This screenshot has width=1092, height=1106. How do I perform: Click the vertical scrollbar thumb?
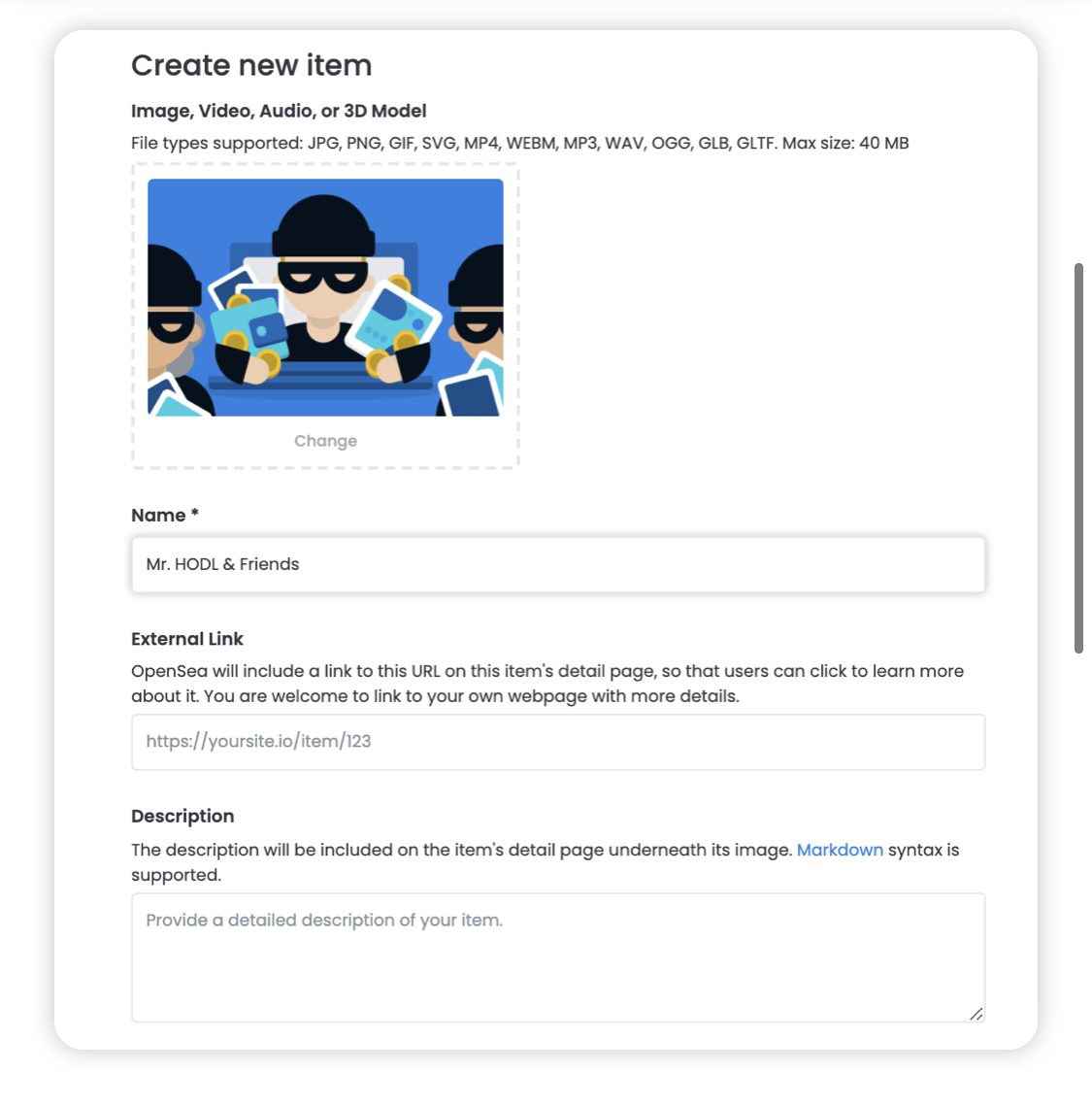(x=1077, y=458)
